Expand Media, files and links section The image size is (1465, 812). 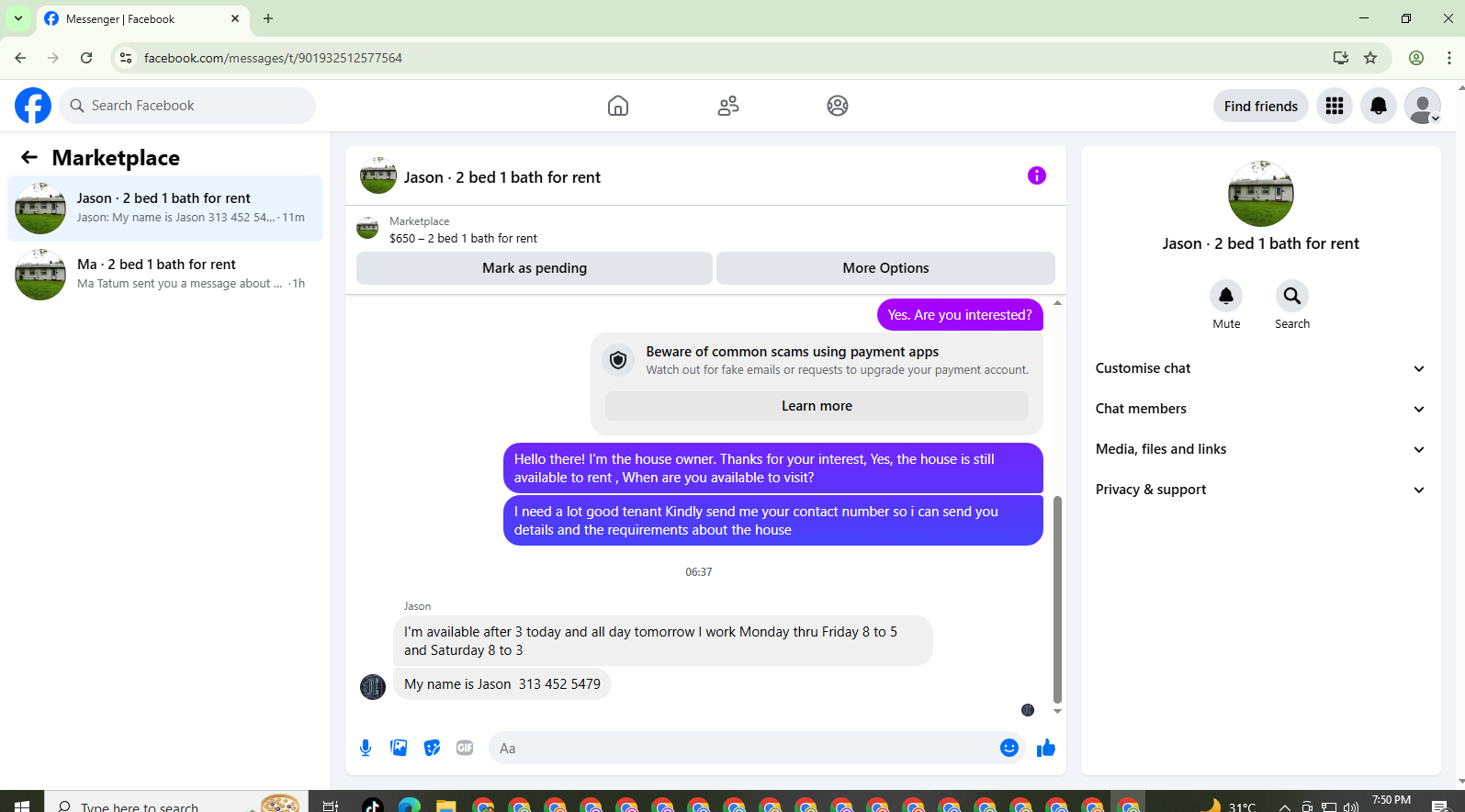pos(1260,449)
